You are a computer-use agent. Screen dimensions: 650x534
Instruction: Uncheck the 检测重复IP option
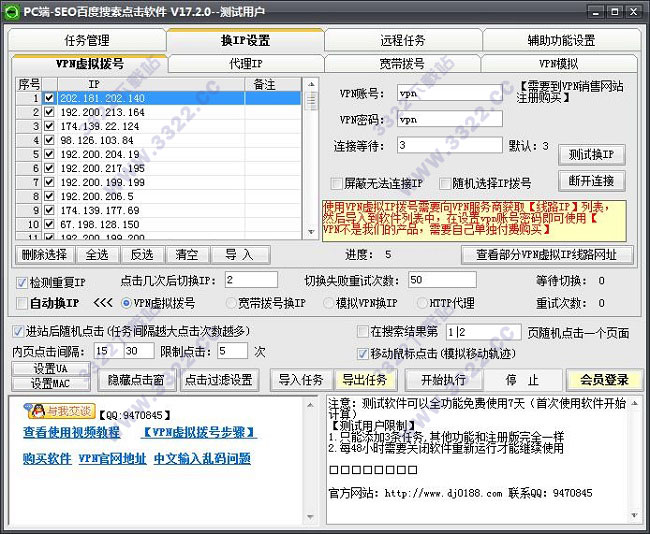pos(22,282)
